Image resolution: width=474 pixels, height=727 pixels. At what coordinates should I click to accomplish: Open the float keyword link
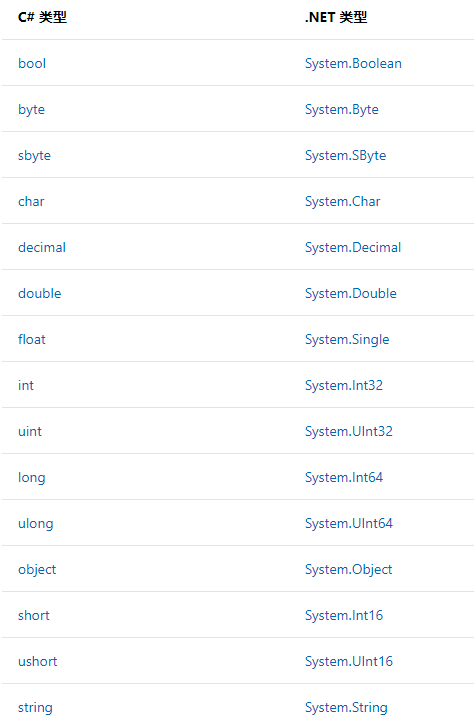(32, 339)
